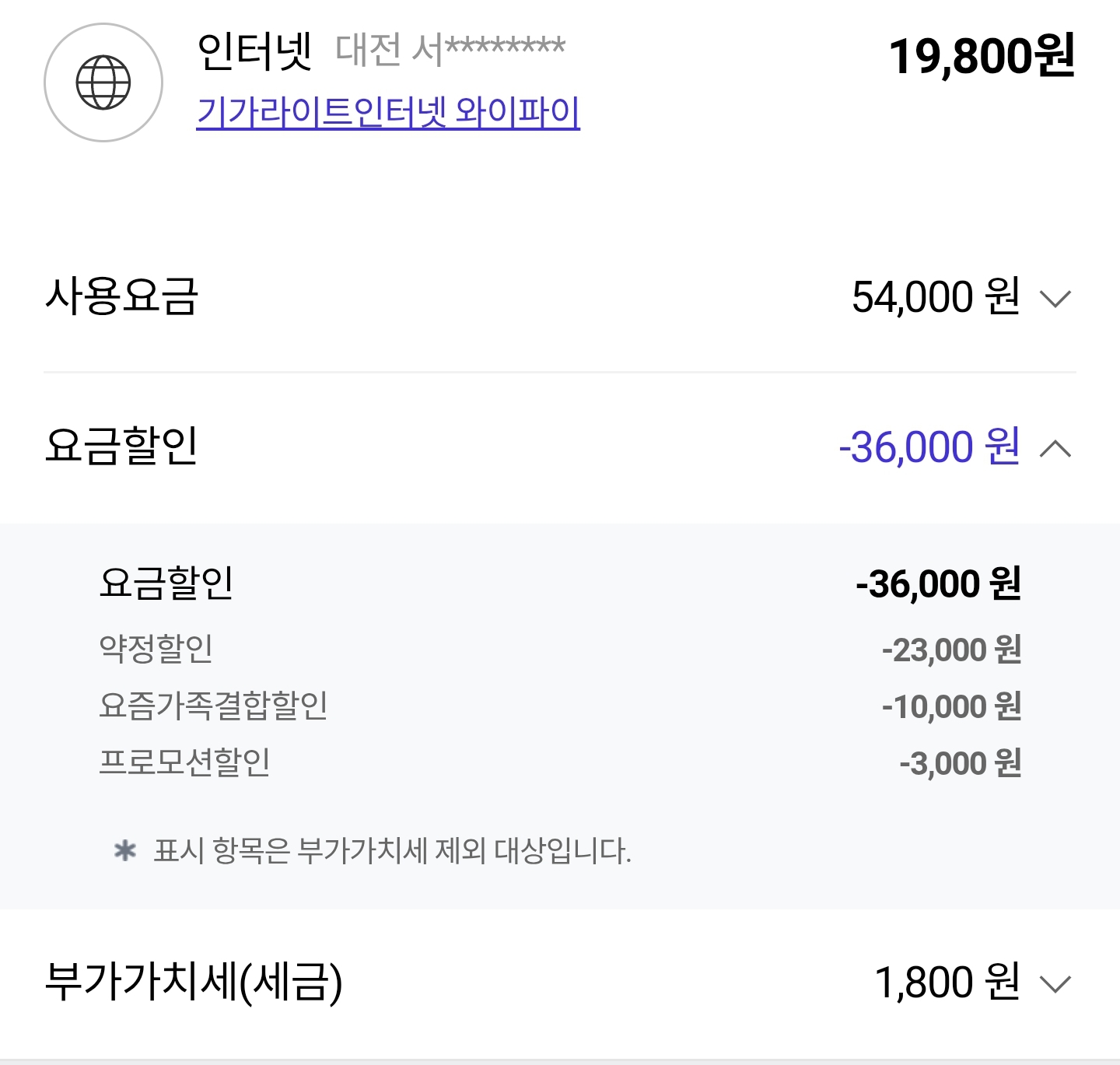Image resolution: width=1120 pixels, height=1065 pixels.
Task: Select the 프로모션할인 discount item
Action: click(184, 762)
